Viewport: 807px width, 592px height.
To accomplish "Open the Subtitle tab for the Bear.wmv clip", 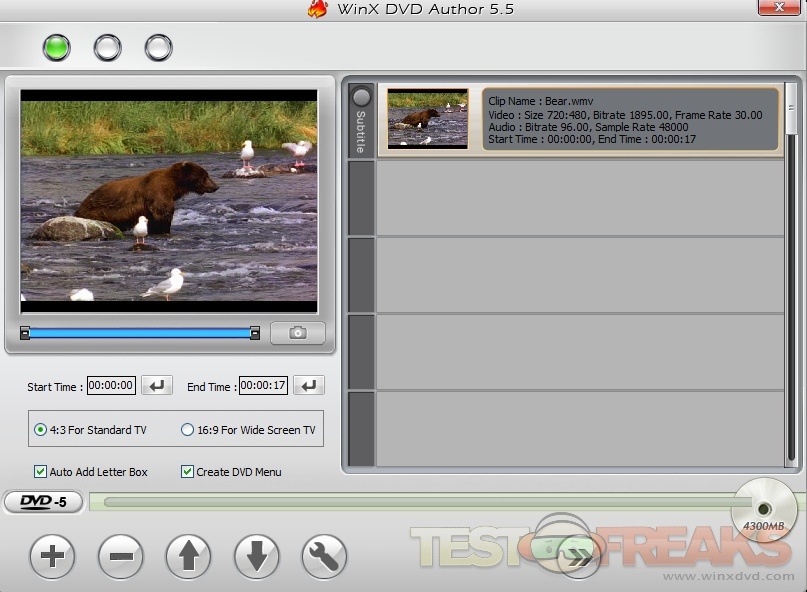I will 361,121.
